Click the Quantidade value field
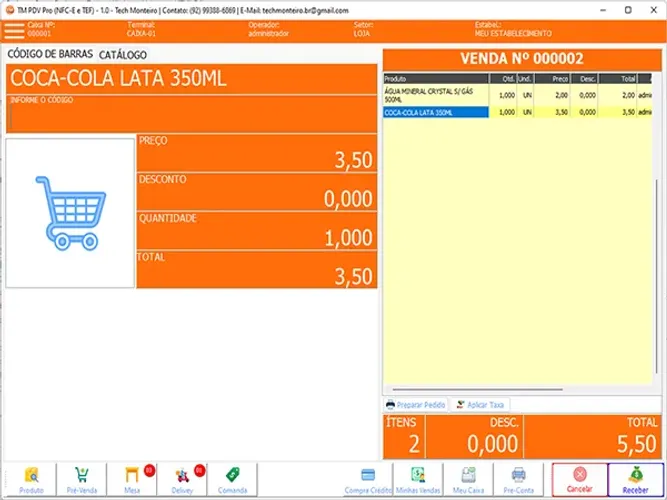The height and width of the screenshot is (500, 667). coord(257,231)
